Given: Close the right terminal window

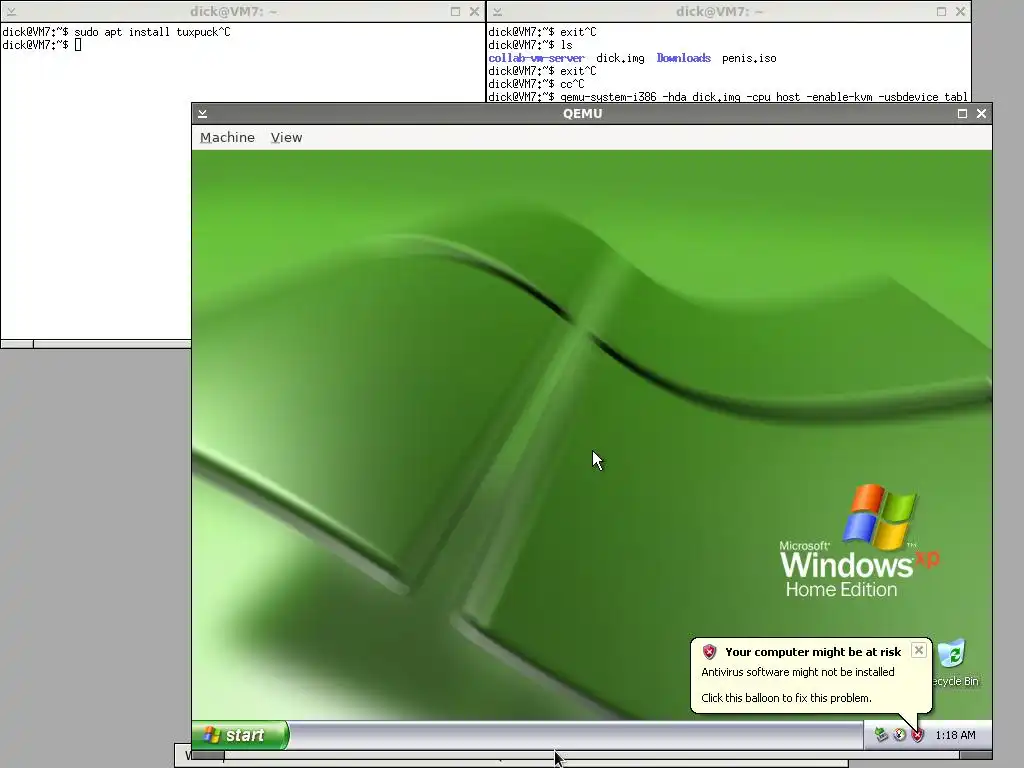Looking at the screenshot, I should (x=960, y=12).
